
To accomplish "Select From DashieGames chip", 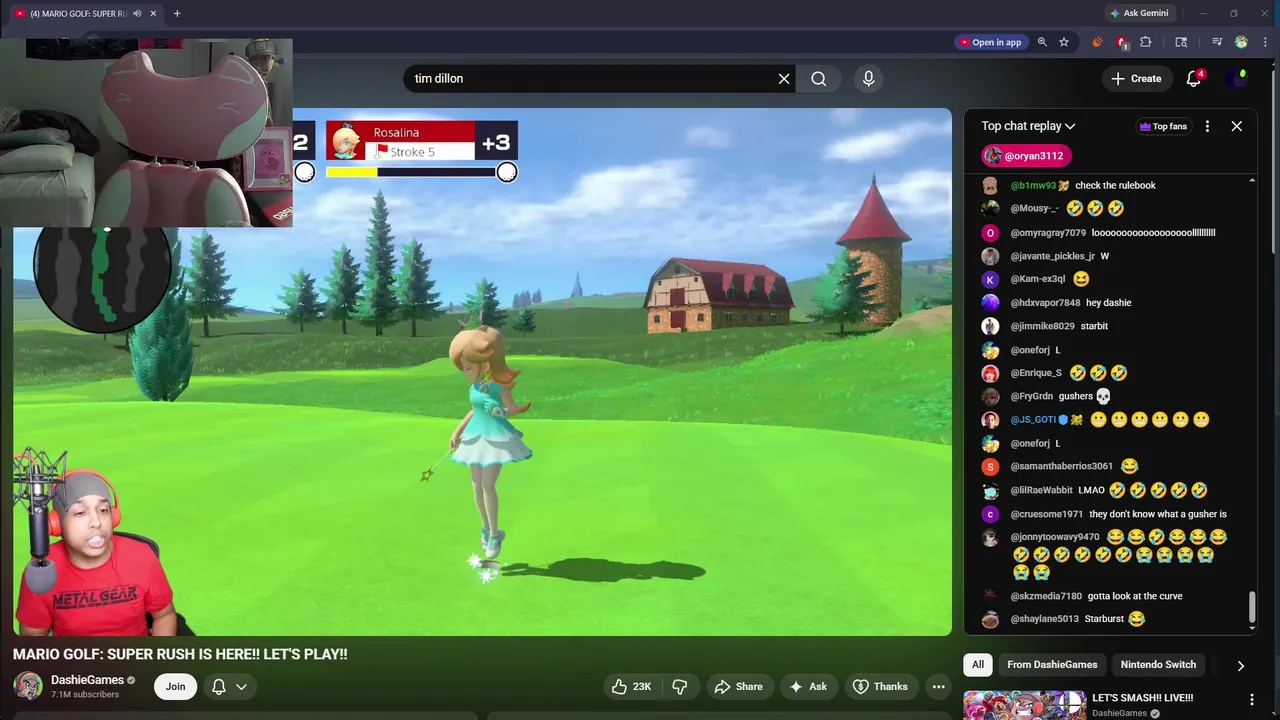I will 1052,665.
